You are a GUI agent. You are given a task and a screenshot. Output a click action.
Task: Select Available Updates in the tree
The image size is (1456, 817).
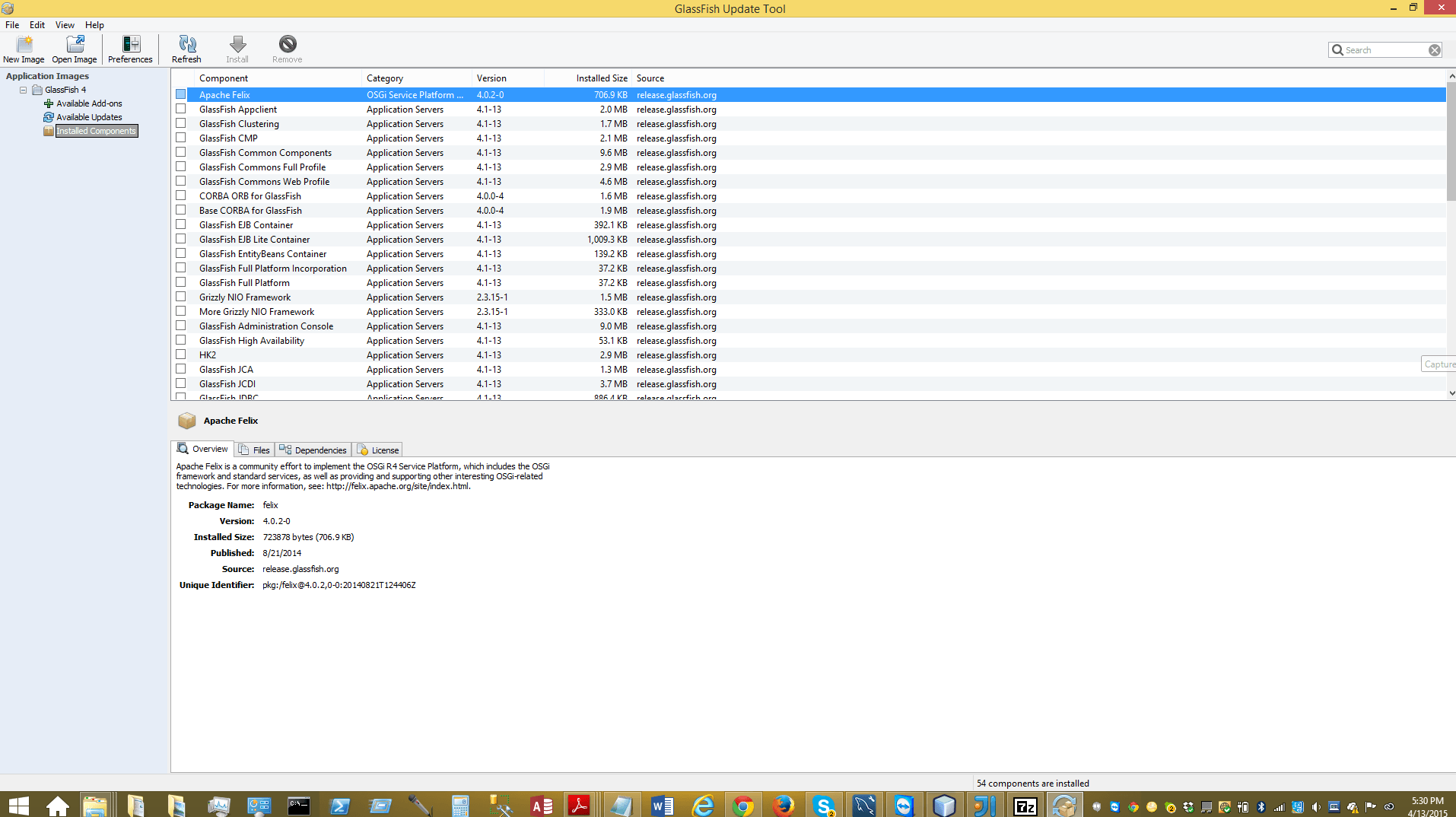(x=89, y=117)
